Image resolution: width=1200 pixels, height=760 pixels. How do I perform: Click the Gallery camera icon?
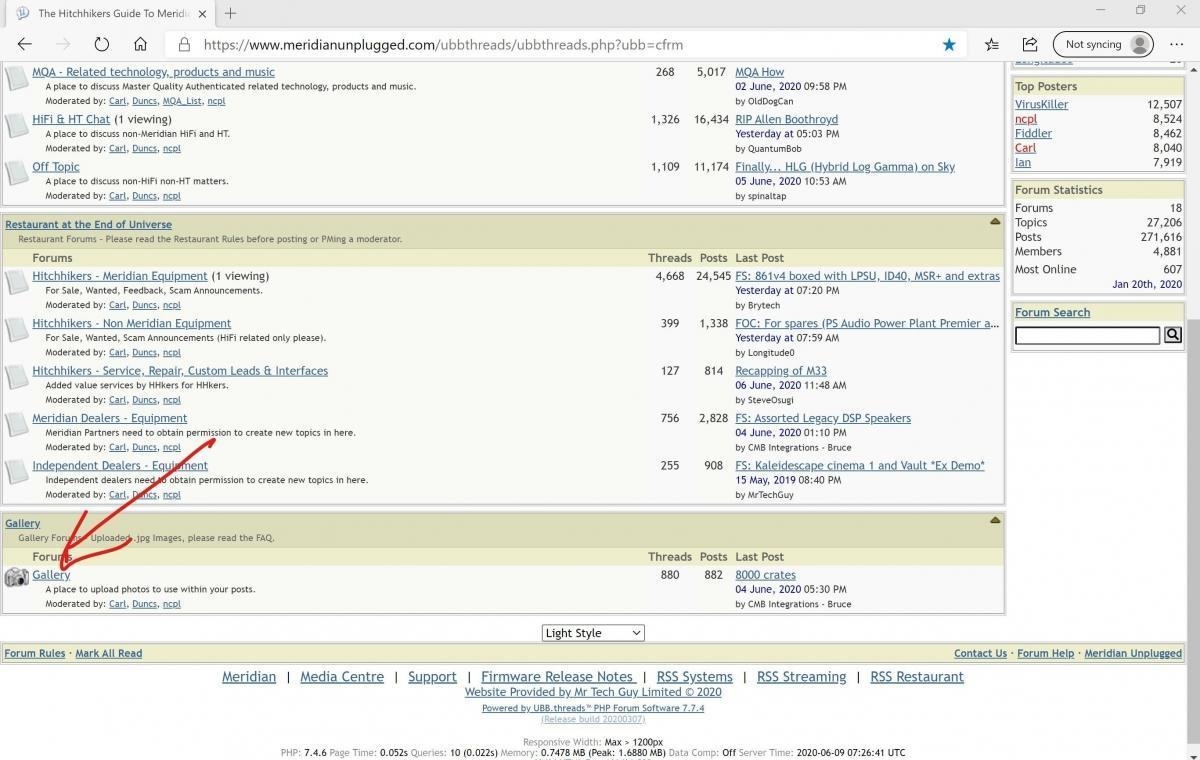click(x=17, y=577)
